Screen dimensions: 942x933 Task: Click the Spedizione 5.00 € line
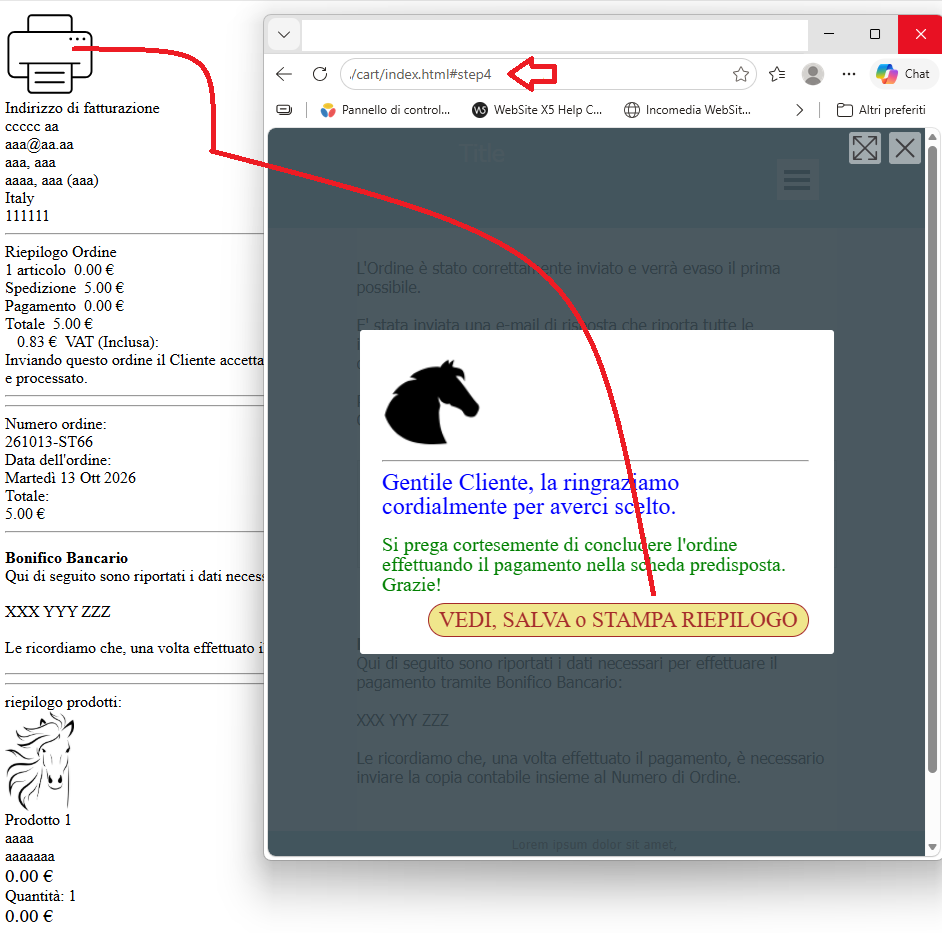point(64,288)
